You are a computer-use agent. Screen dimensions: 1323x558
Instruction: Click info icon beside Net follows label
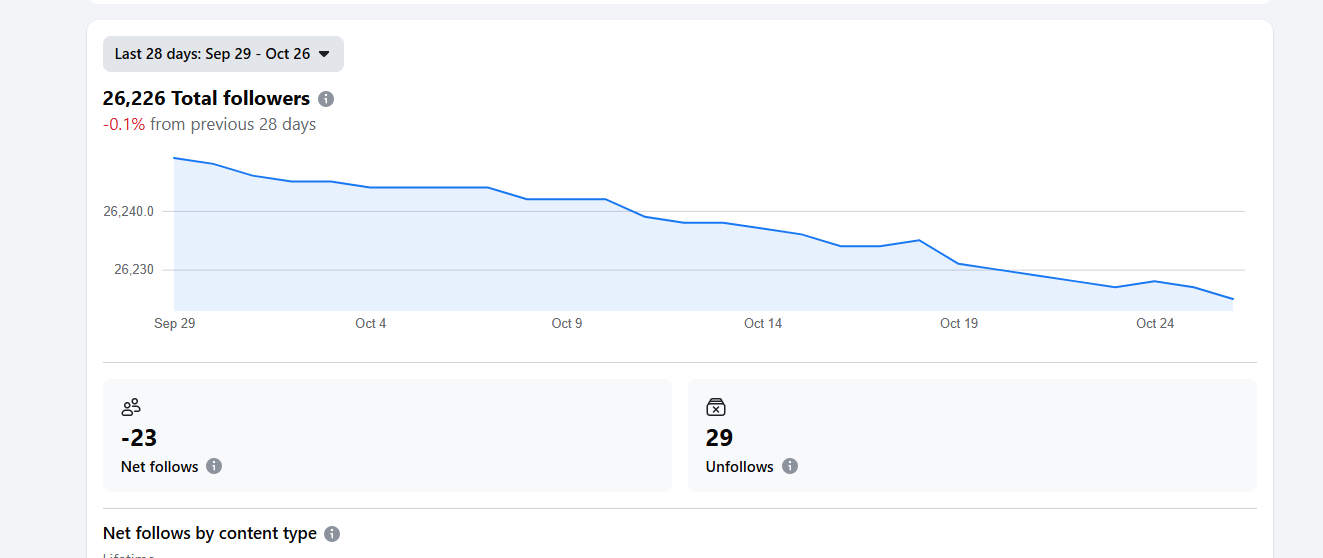pyautogui.click(x=214, y=466)
